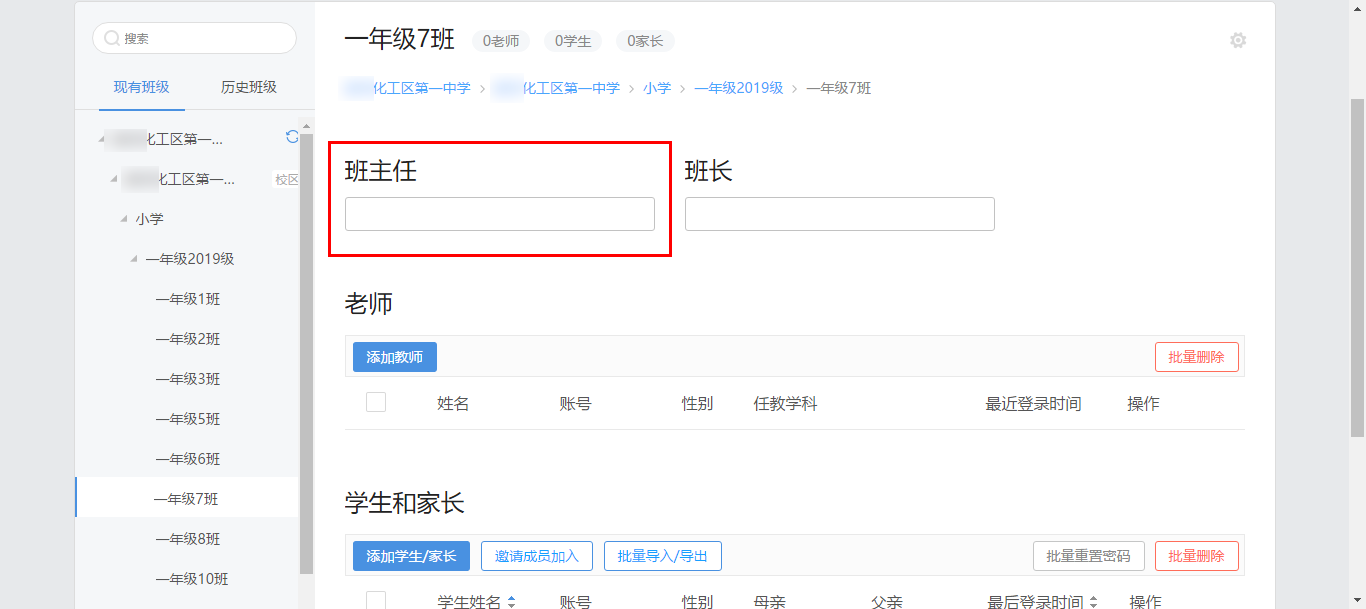Click the sort arrows next to 学生姓名
Image resolution: width=1366 pixels, height=609 pixels.
click(x=512, y=602)
